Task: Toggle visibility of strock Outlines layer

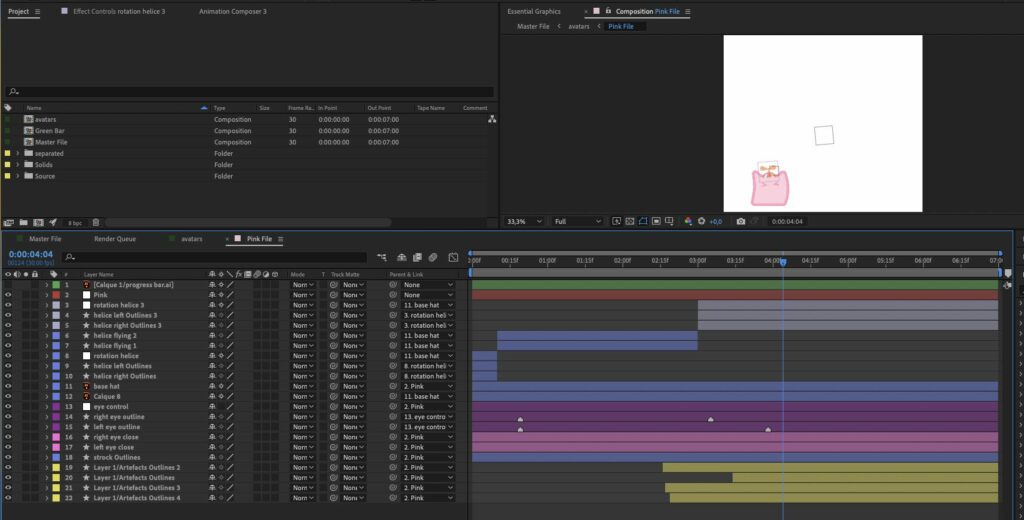Action: pyautogui.click(x=8, y=457)
